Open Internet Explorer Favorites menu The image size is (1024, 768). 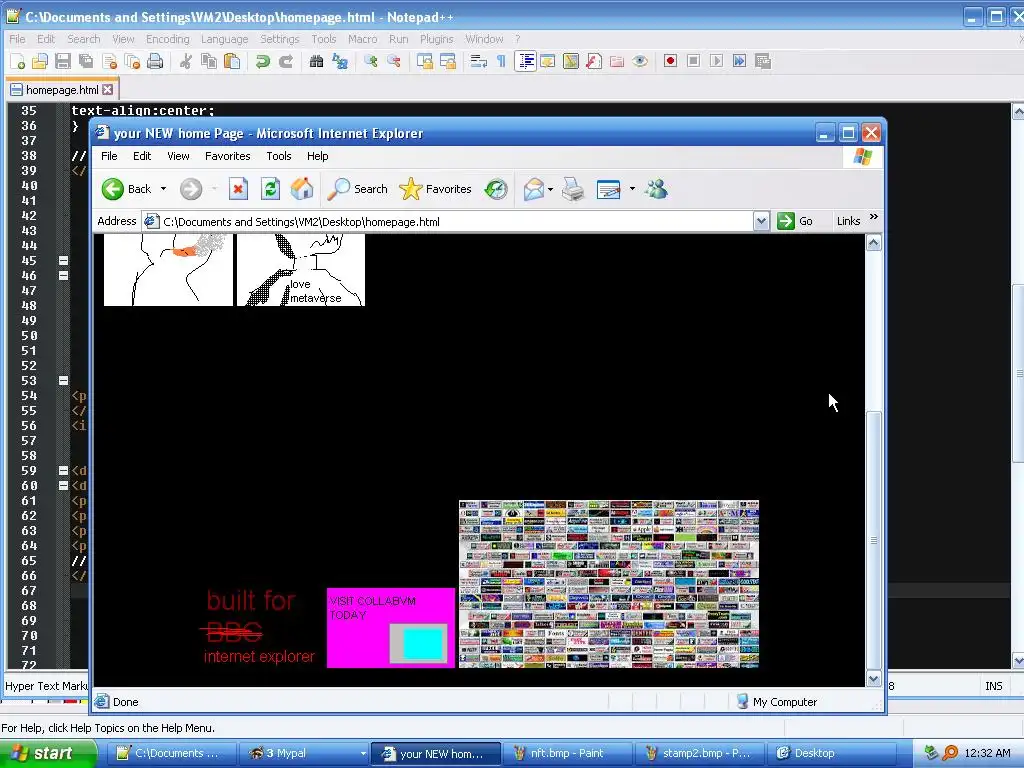pos(227,156)
